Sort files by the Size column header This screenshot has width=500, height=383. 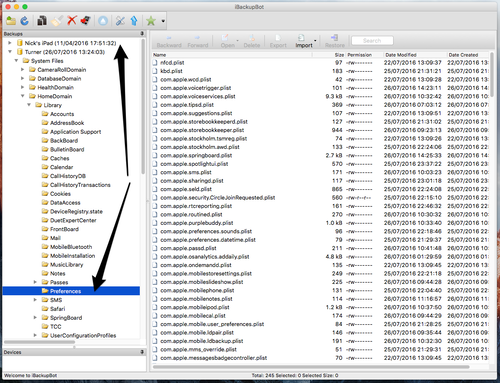click(329, 55)
